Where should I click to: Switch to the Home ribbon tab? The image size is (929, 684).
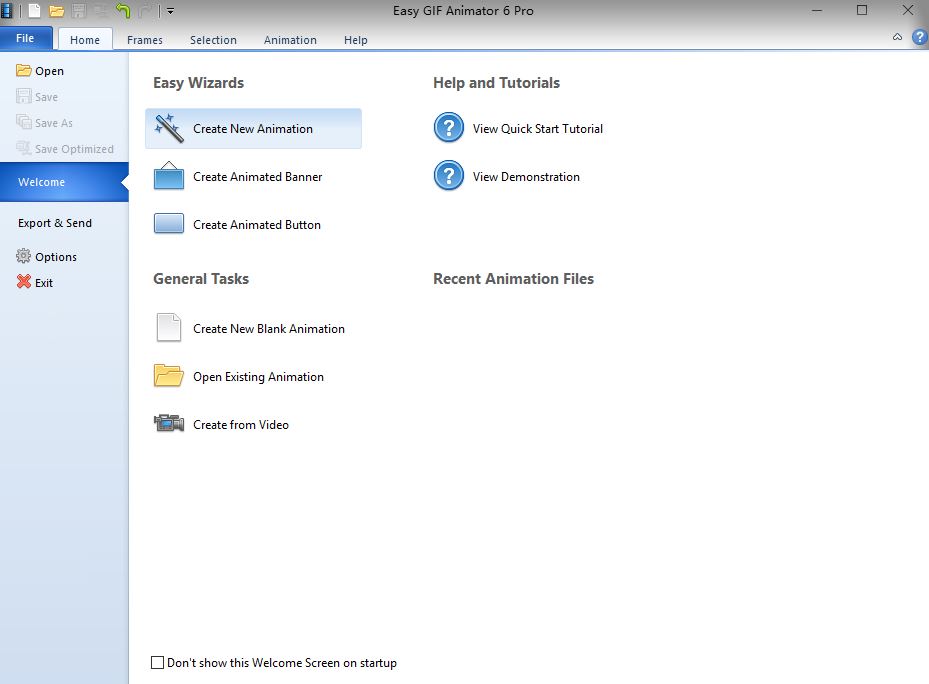85,40
